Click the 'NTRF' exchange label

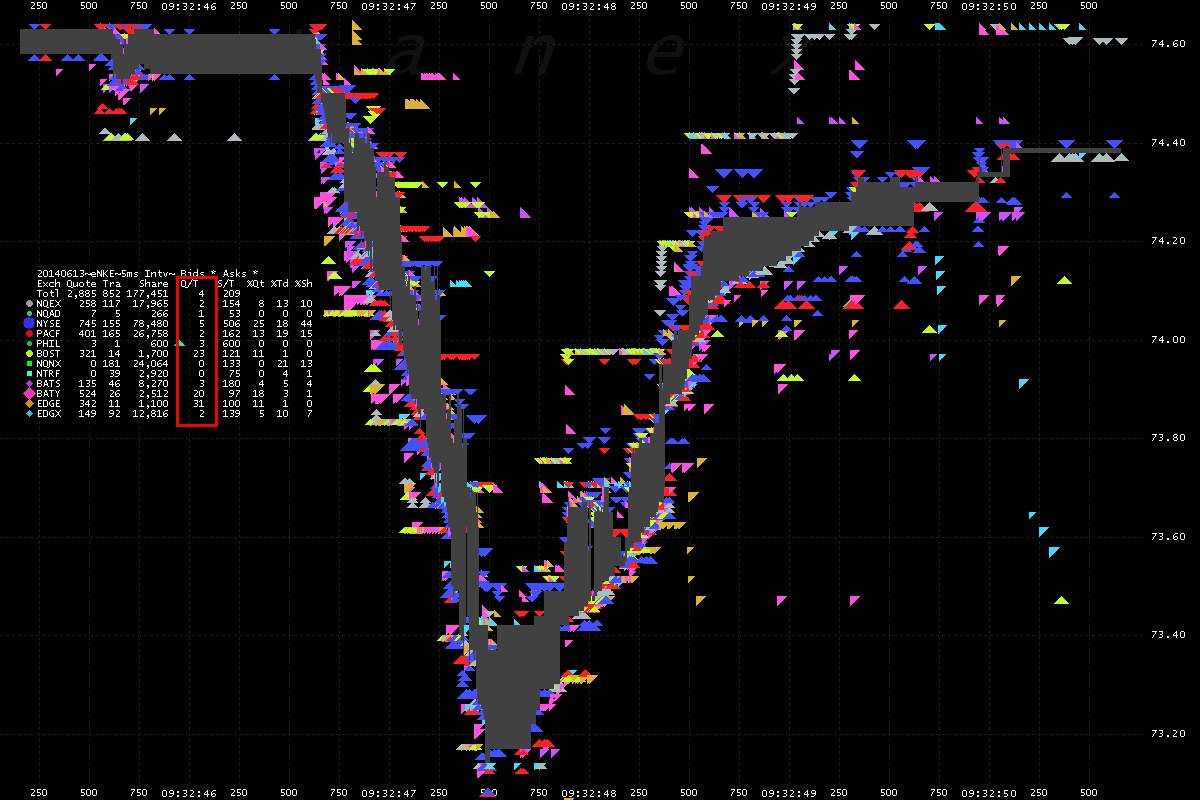click(x=49, y=373)
